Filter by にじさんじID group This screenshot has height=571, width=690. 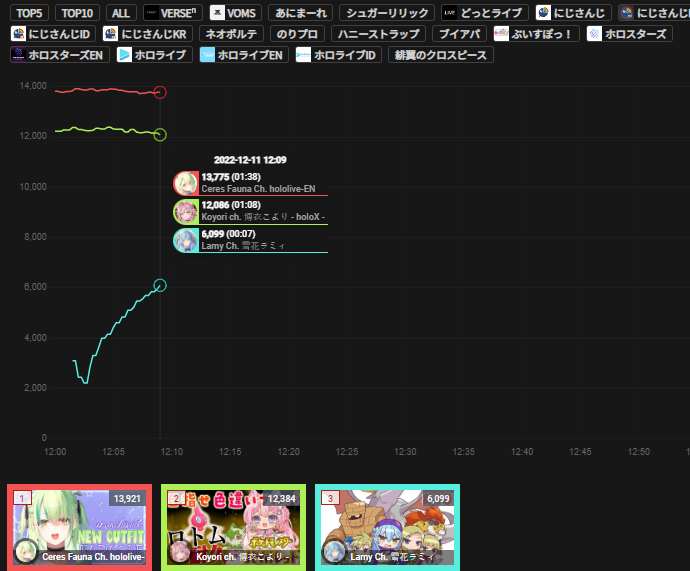pyautogui.click(x=53, y=34)
